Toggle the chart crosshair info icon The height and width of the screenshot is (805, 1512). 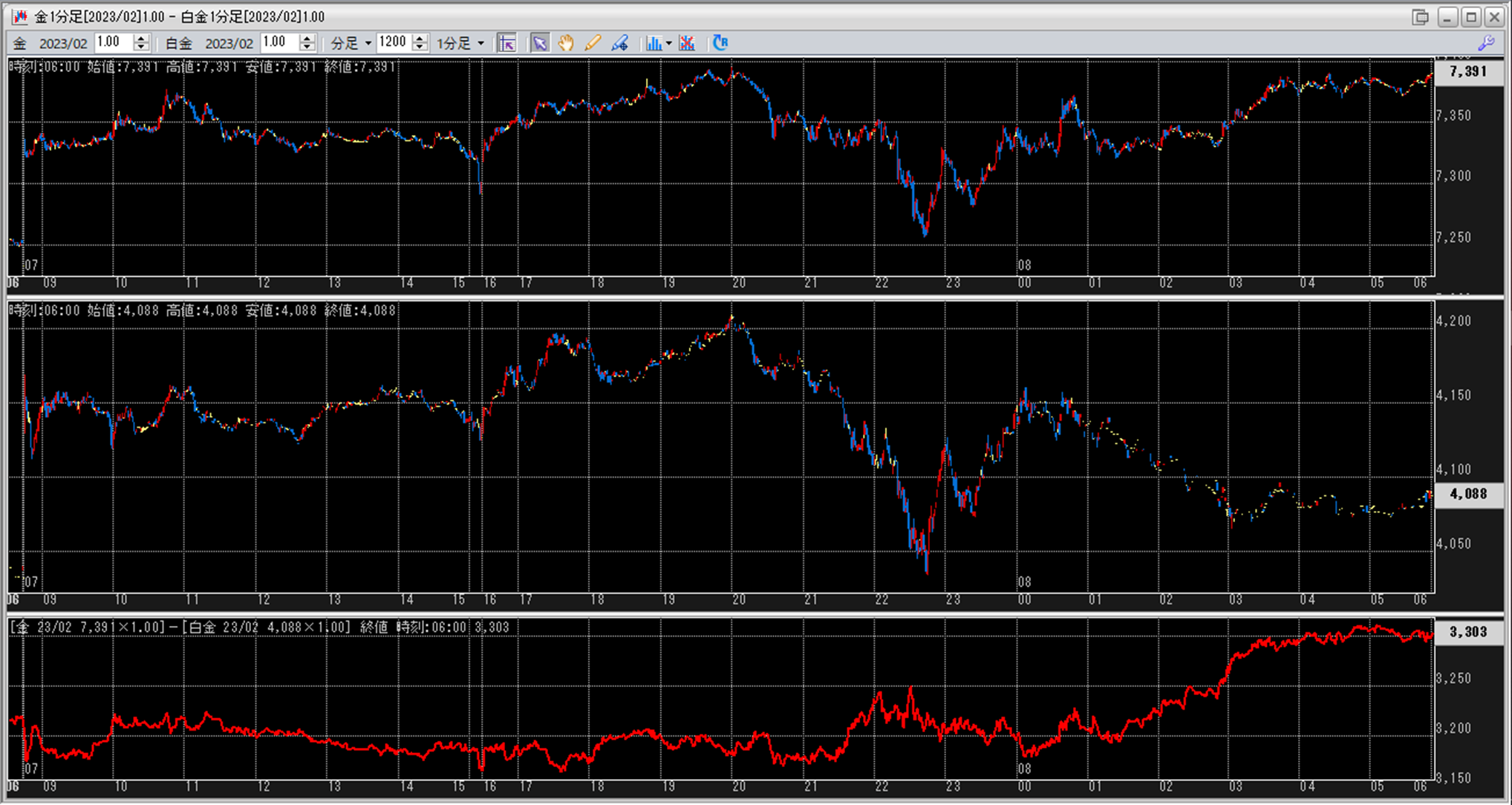coord(507,43)
